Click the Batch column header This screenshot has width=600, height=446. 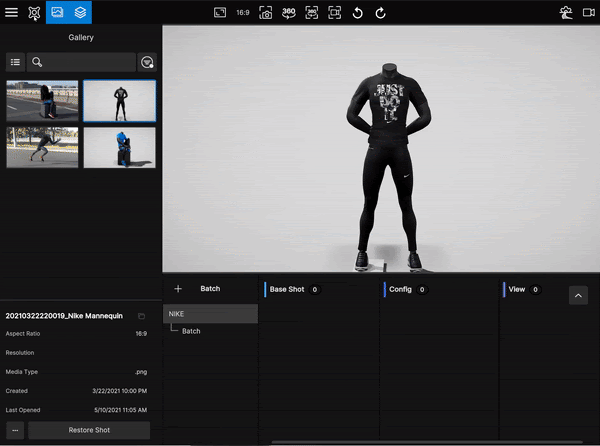coord(210,288)
